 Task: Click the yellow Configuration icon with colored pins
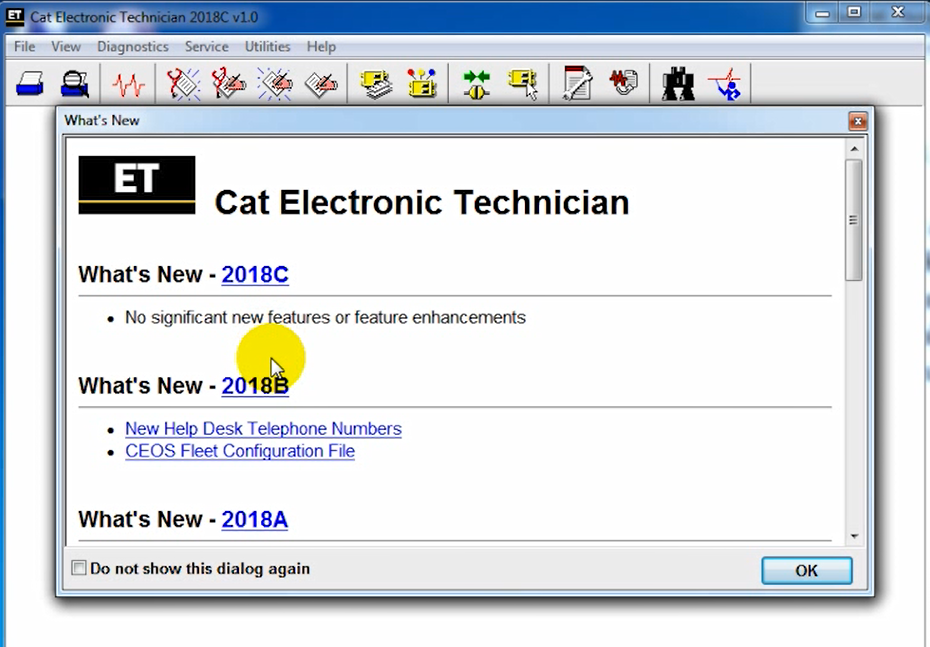point(422,85)
